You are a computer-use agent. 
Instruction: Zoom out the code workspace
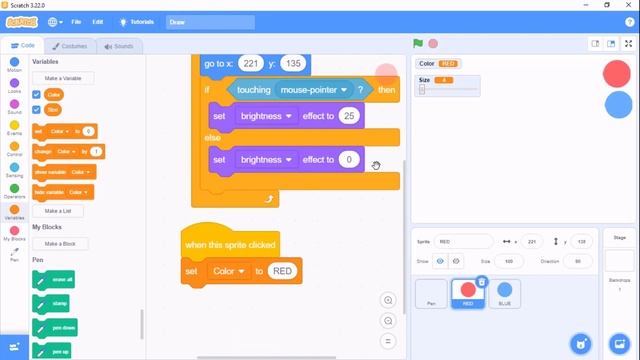point(388,321)
